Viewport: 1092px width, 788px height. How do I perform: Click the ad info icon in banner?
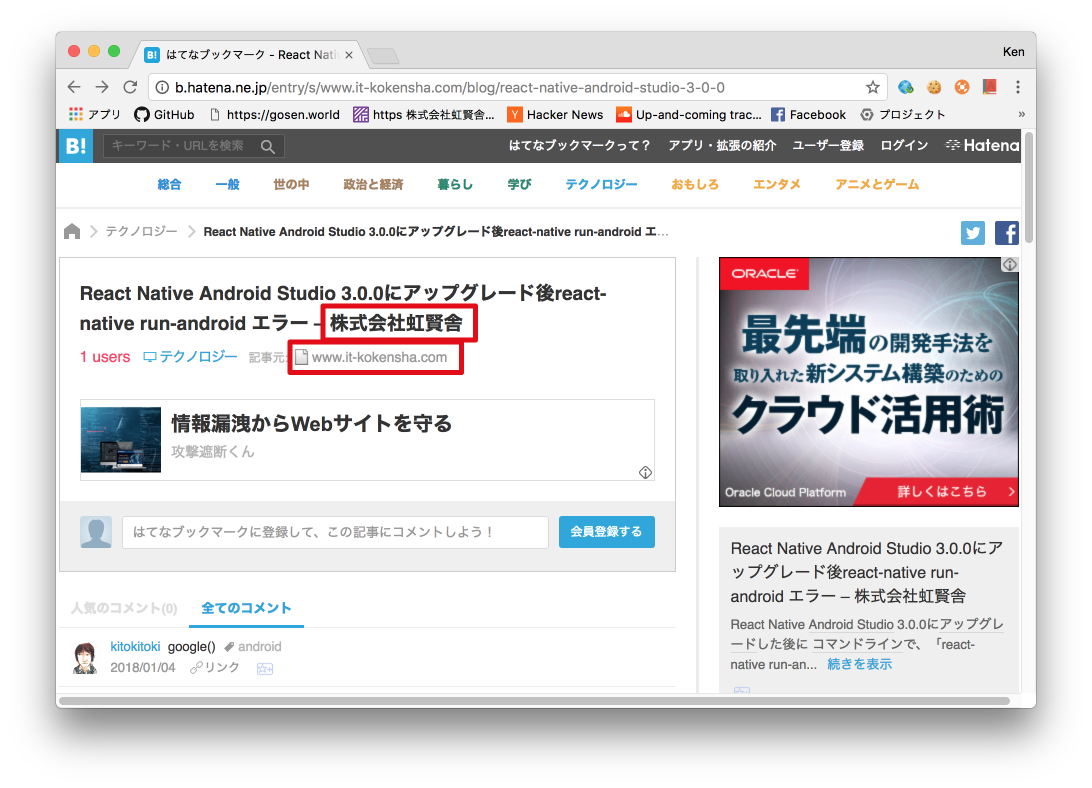pos(646,472)
